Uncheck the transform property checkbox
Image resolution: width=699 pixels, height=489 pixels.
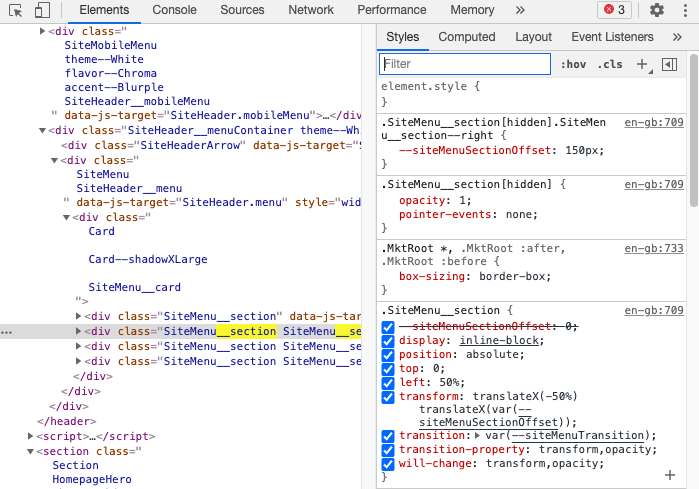(388, 397)
